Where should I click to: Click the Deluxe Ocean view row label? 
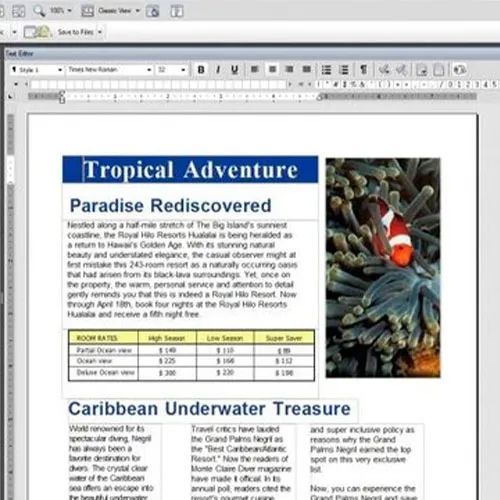106,372
